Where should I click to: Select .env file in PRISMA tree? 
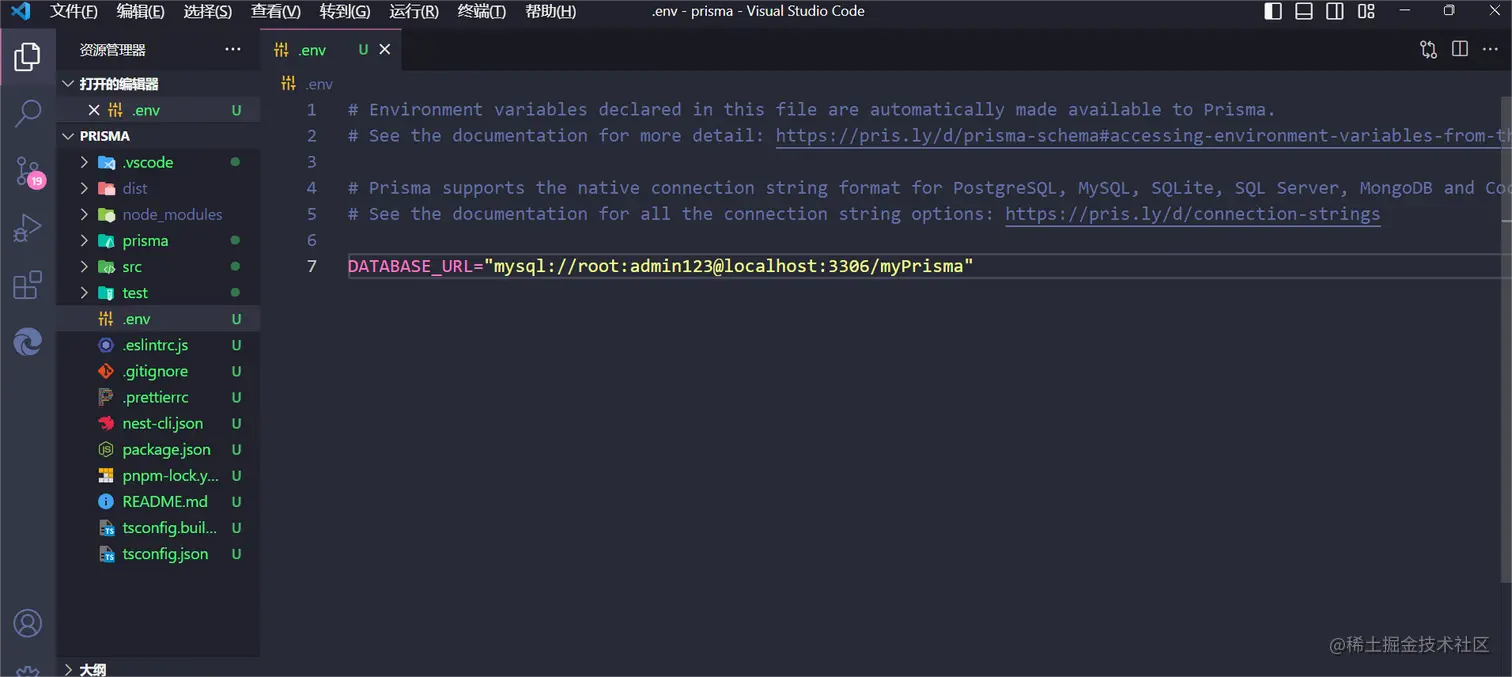(158, 319)
